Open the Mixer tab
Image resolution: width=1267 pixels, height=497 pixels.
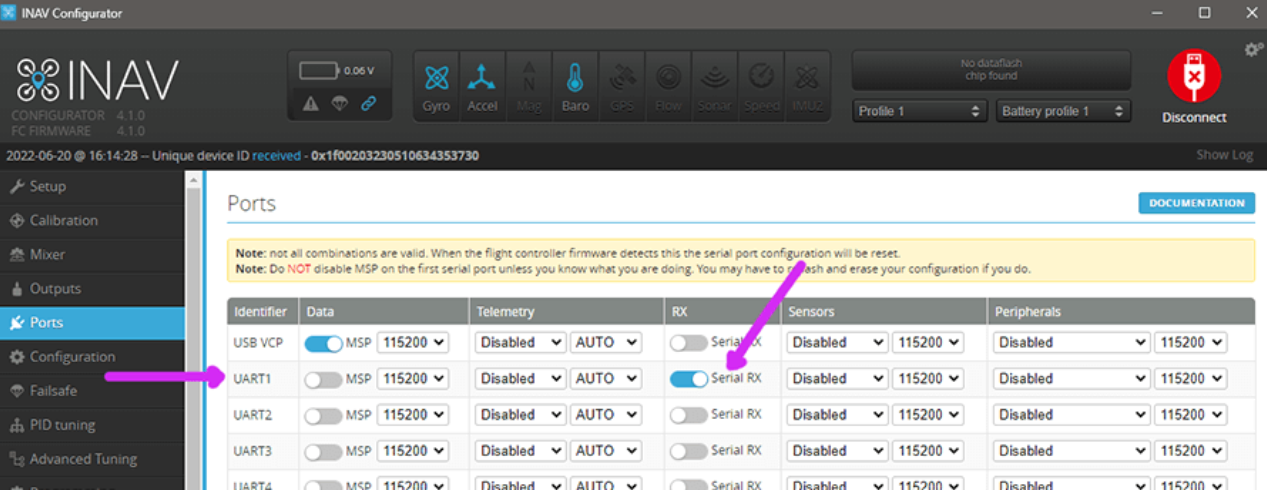92,254
